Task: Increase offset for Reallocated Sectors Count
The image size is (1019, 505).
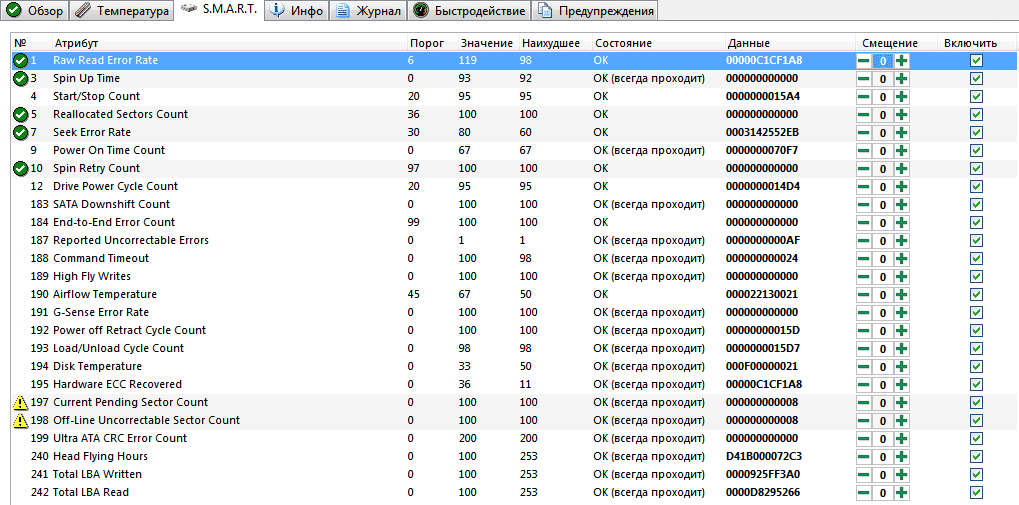Action: click(x=902, y=115)
